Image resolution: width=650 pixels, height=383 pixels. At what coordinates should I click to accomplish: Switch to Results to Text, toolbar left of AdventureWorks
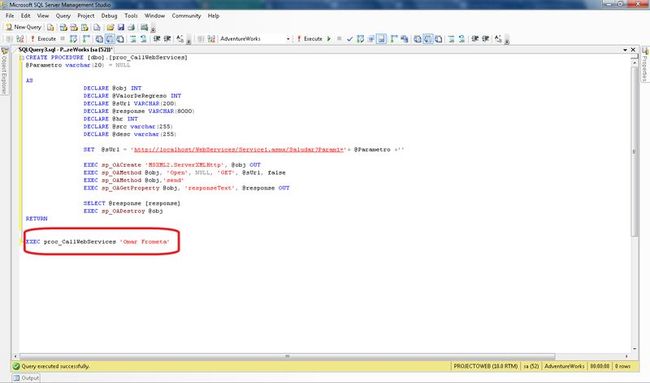click(x=99, y=39)
